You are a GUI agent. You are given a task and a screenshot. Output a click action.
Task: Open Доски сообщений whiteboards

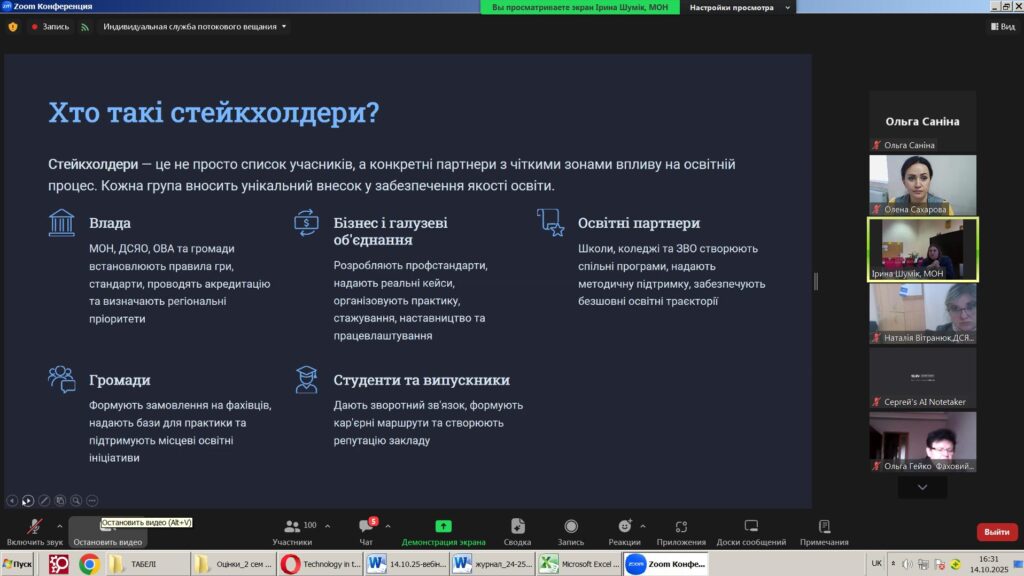click(x=750, y=532)
